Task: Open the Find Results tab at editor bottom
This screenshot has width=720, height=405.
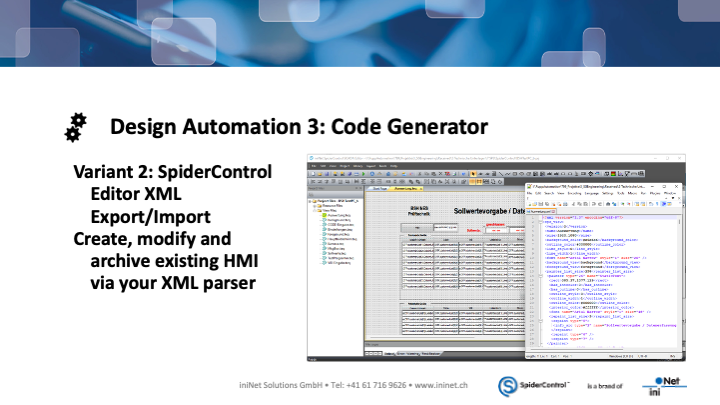Action: (430, 354)
